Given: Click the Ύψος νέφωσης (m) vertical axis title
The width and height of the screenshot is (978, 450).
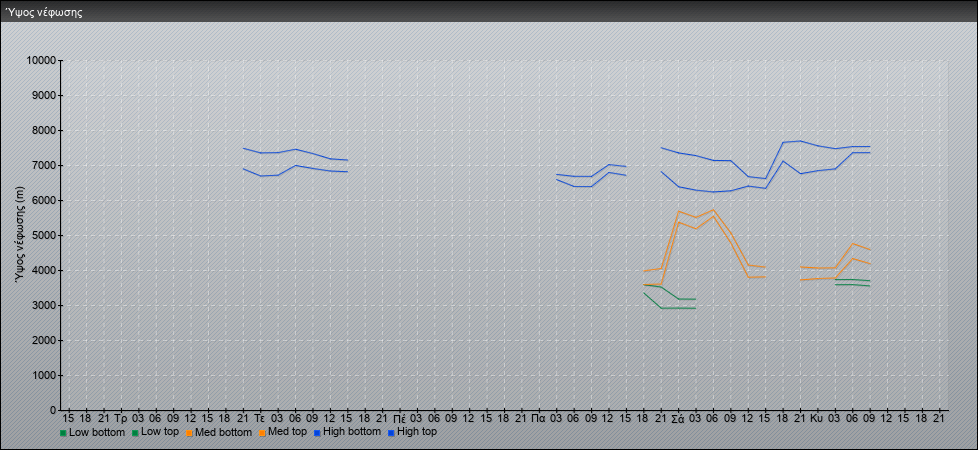Looking at the screenshot, I should tap(21, 235).
